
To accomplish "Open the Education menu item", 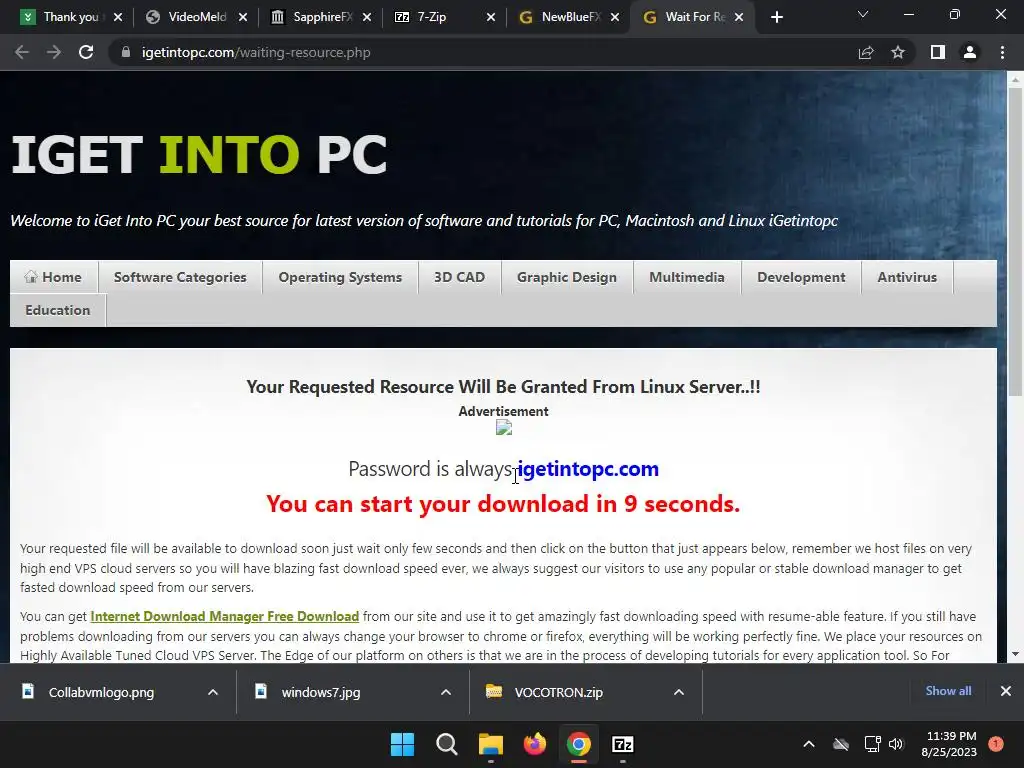I will (57, 310).
